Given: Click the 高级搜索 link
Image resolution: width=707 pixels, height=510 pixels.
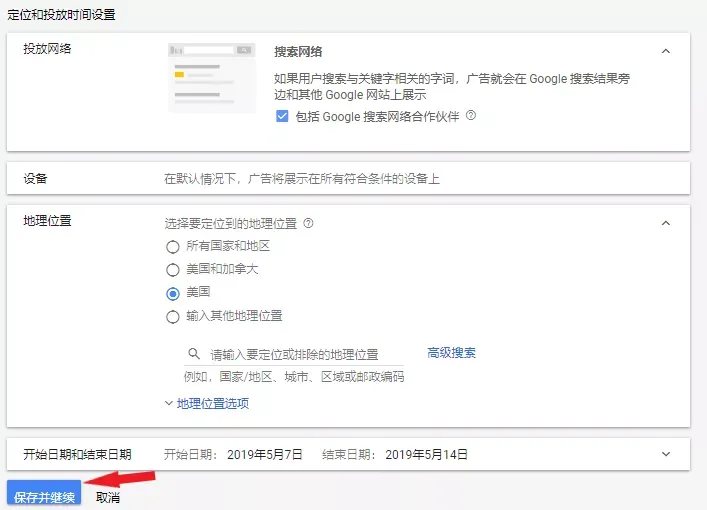Looking at the screenshot, I should pos(451,353).
